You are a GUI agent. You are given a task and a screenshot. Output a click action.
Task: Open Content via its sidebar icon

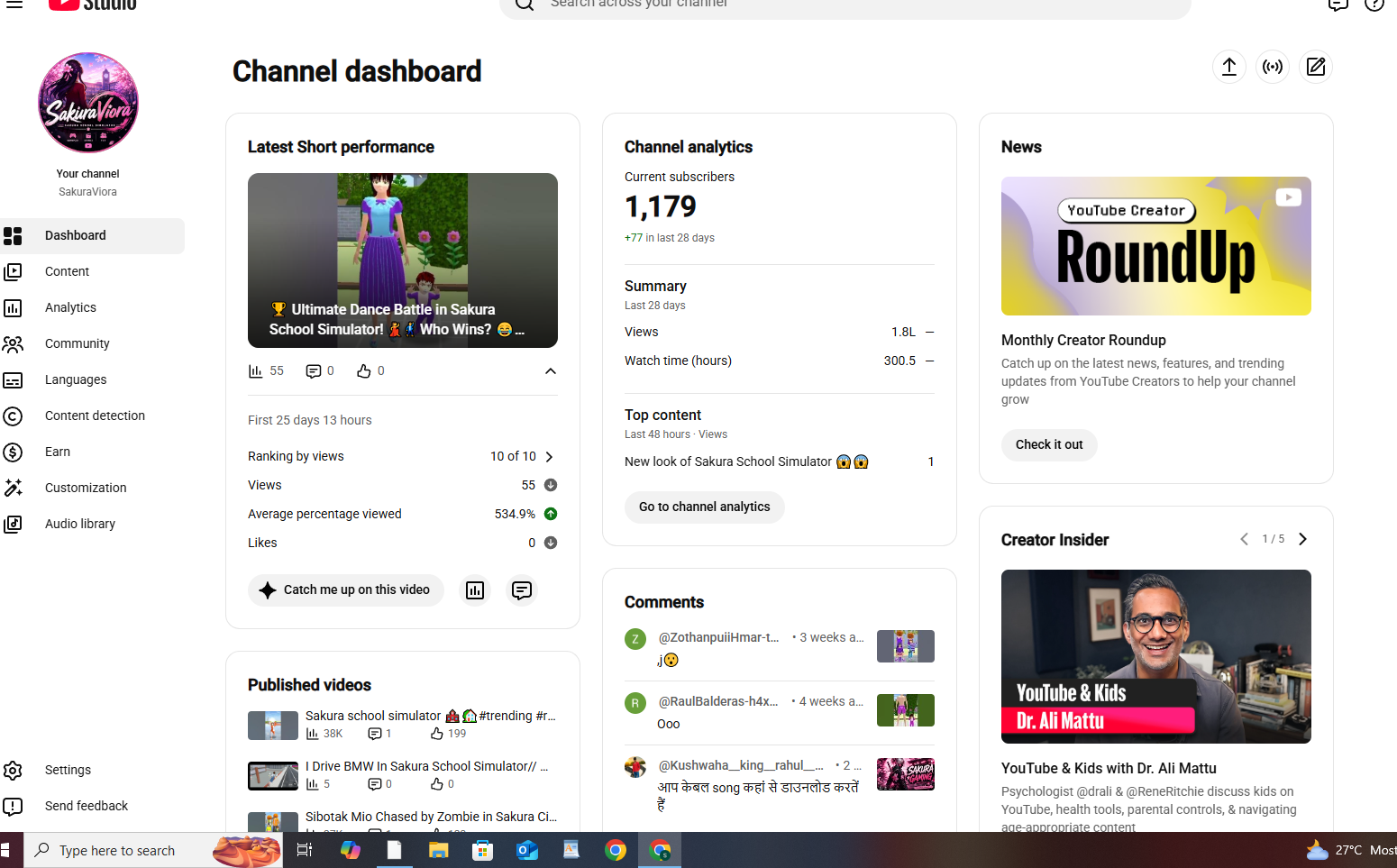coord(13,272)
